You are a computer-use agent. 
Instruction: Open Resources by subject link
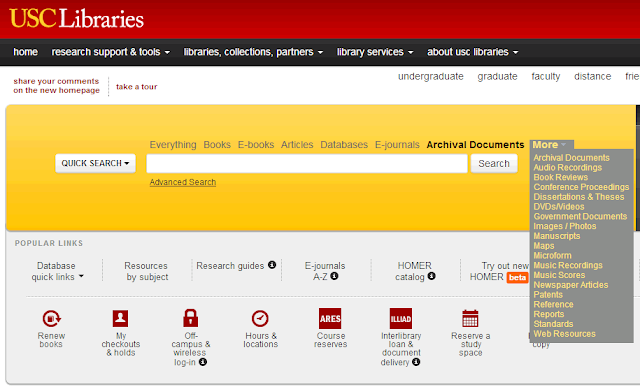[146, 271]
